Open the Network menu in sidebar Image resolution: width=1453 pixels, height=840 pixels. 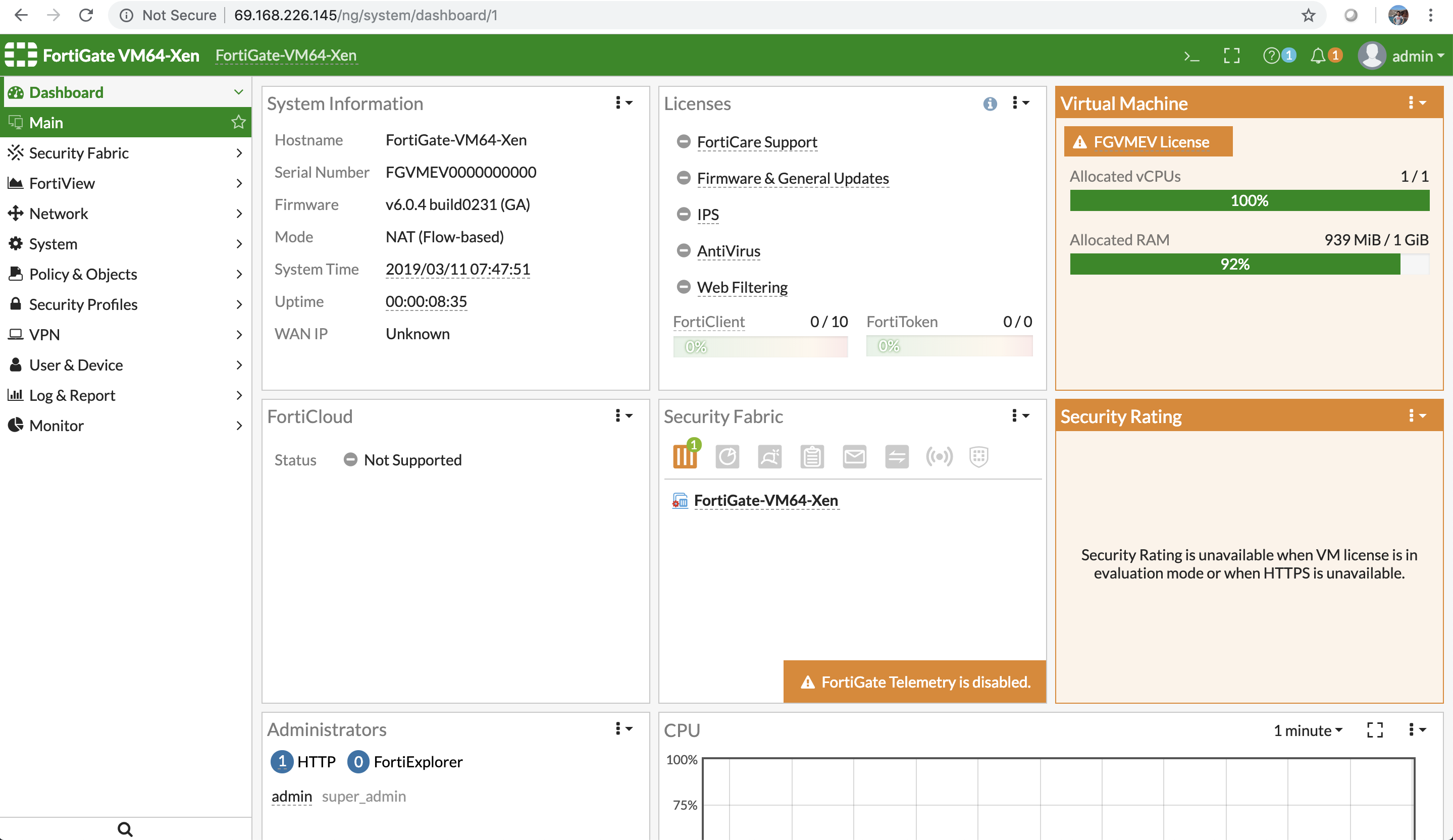point(125,213)
